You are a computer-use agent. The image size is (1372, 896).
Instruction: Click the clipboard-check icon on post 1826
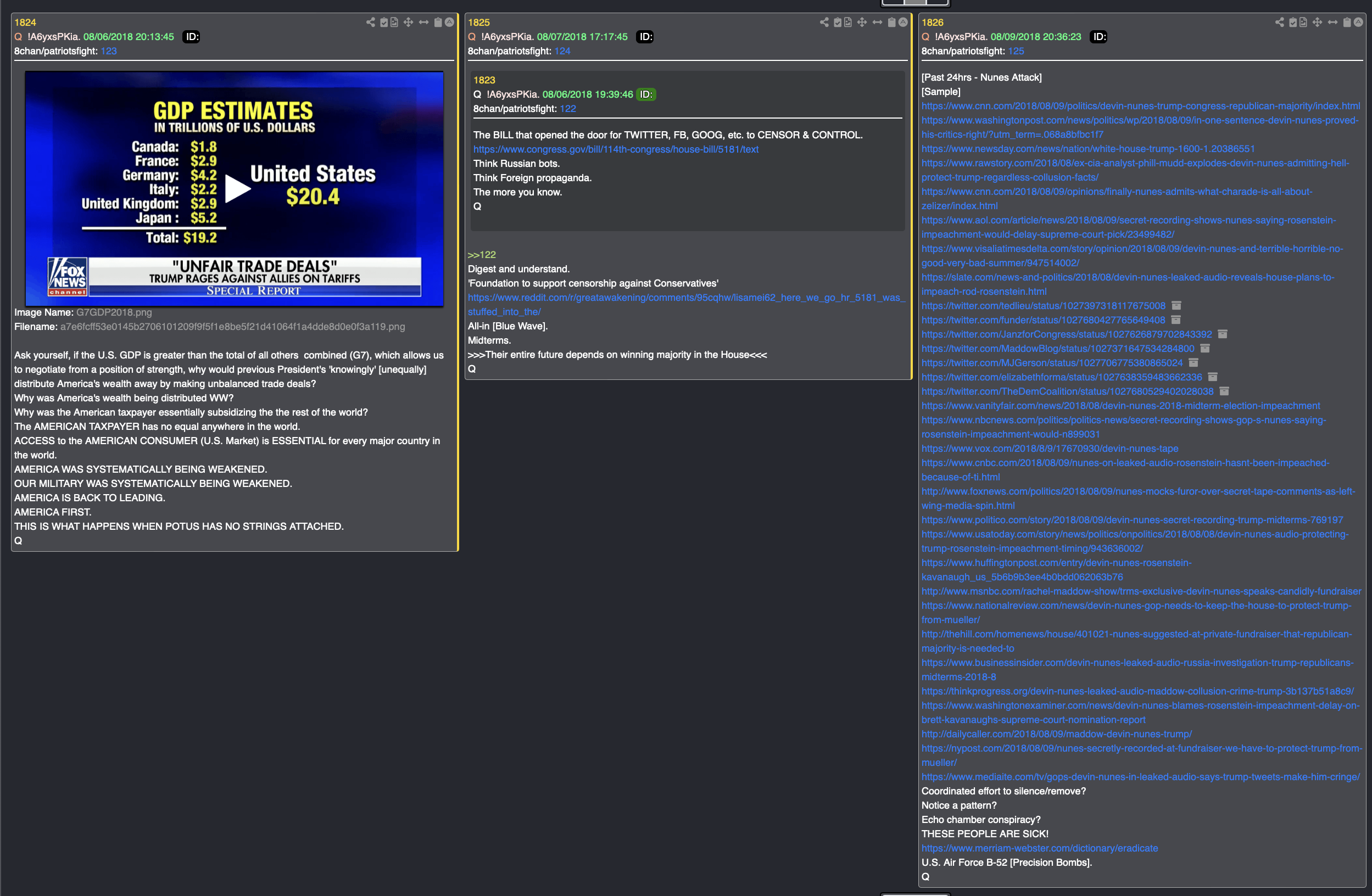[1293, 23]
